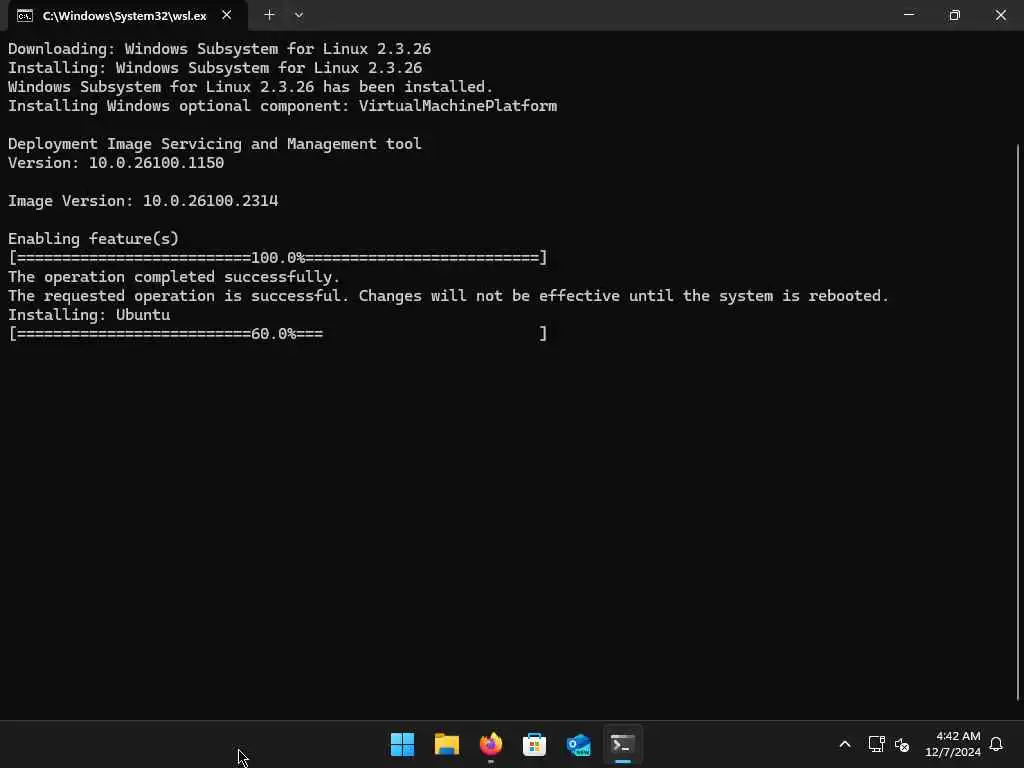The image size is (1024, 768).
Task: Open Microsoft Store from taskbar
Action: (534, 744)
